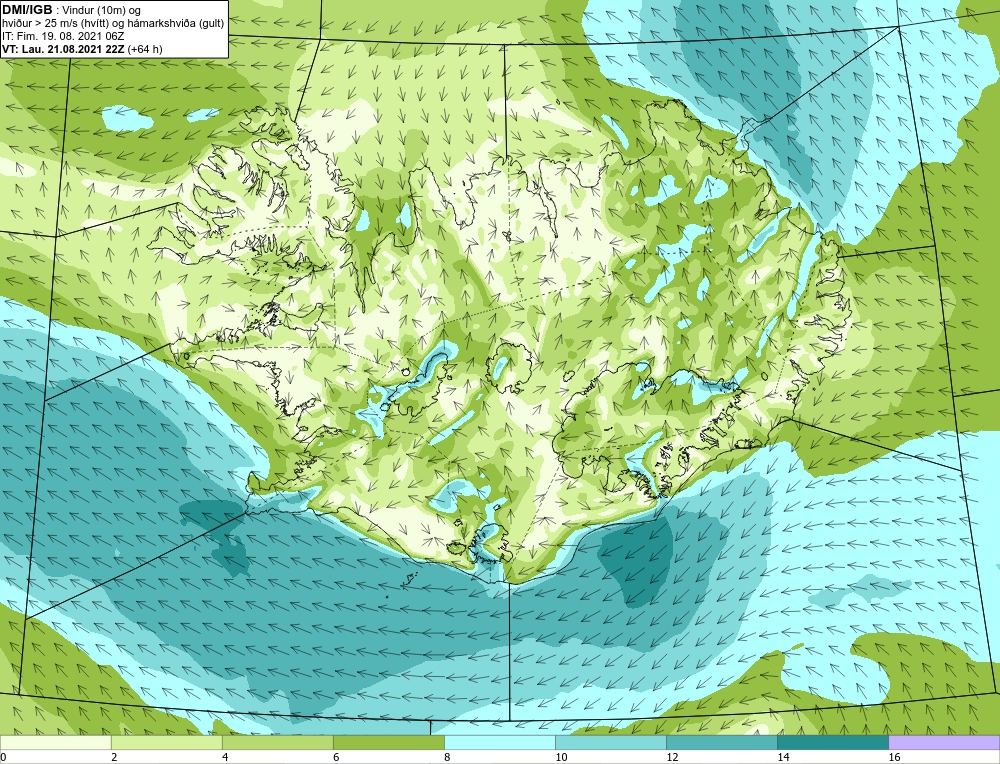
Task: Click the legend scale label "0"
Action: tap(3, 757)
